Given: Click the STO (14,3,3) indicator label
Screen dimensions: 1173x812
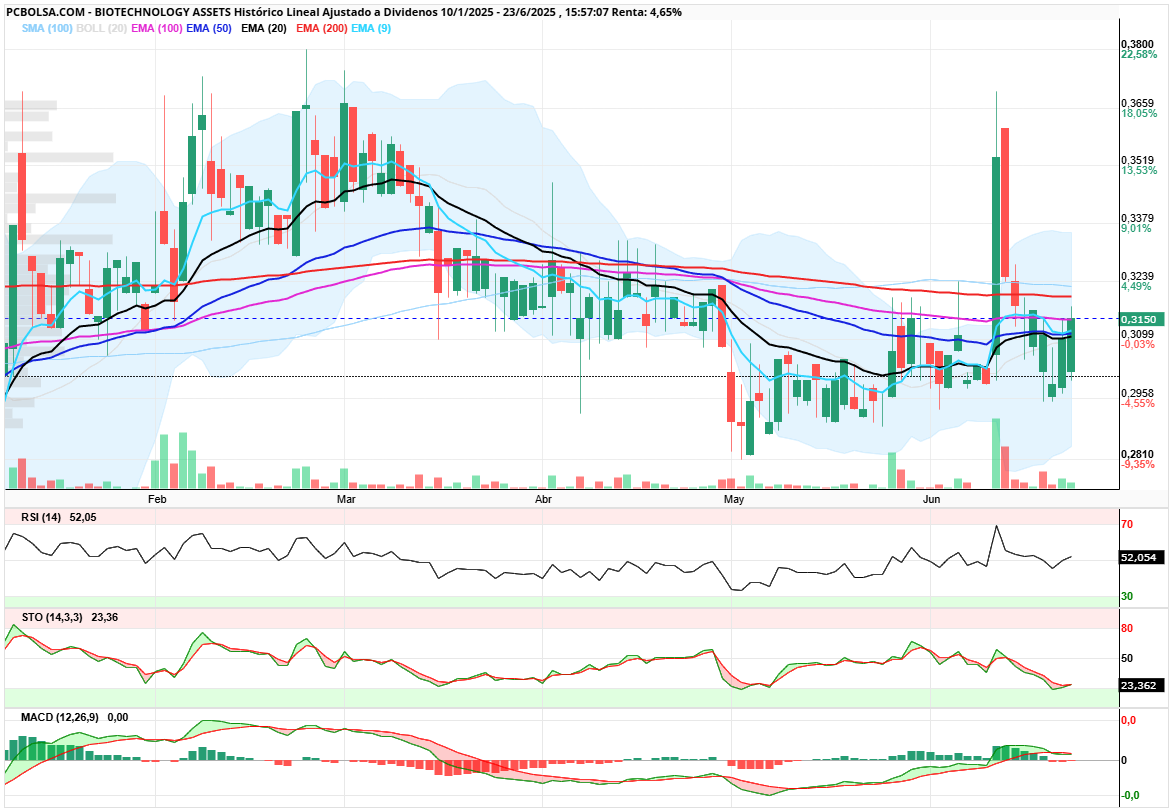Looking at the screenshot, I should pyautogui.click(x=52, y=617).
